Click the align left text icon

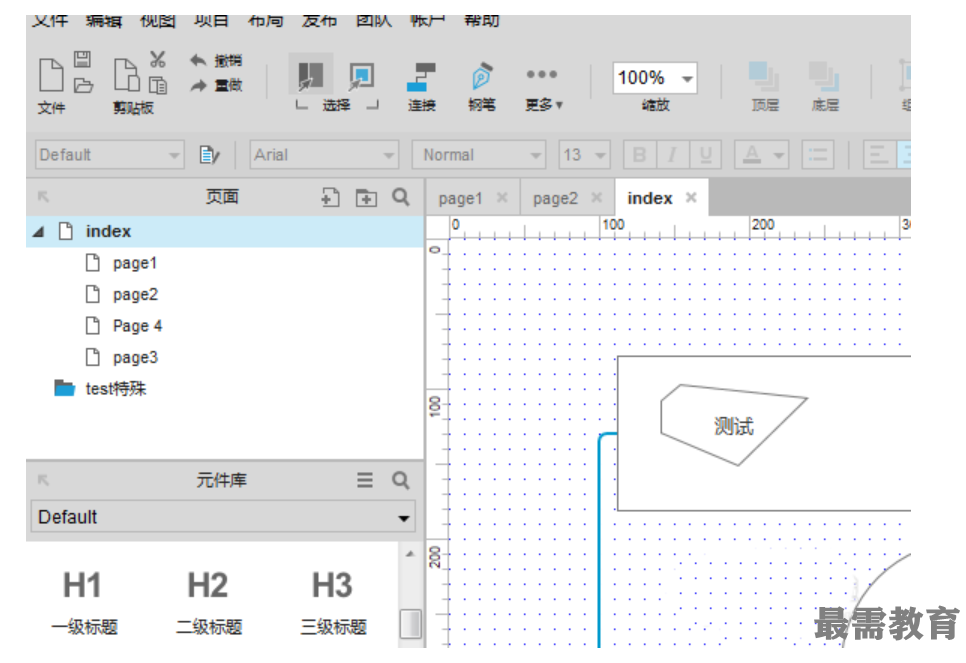(x=879, y=155)
